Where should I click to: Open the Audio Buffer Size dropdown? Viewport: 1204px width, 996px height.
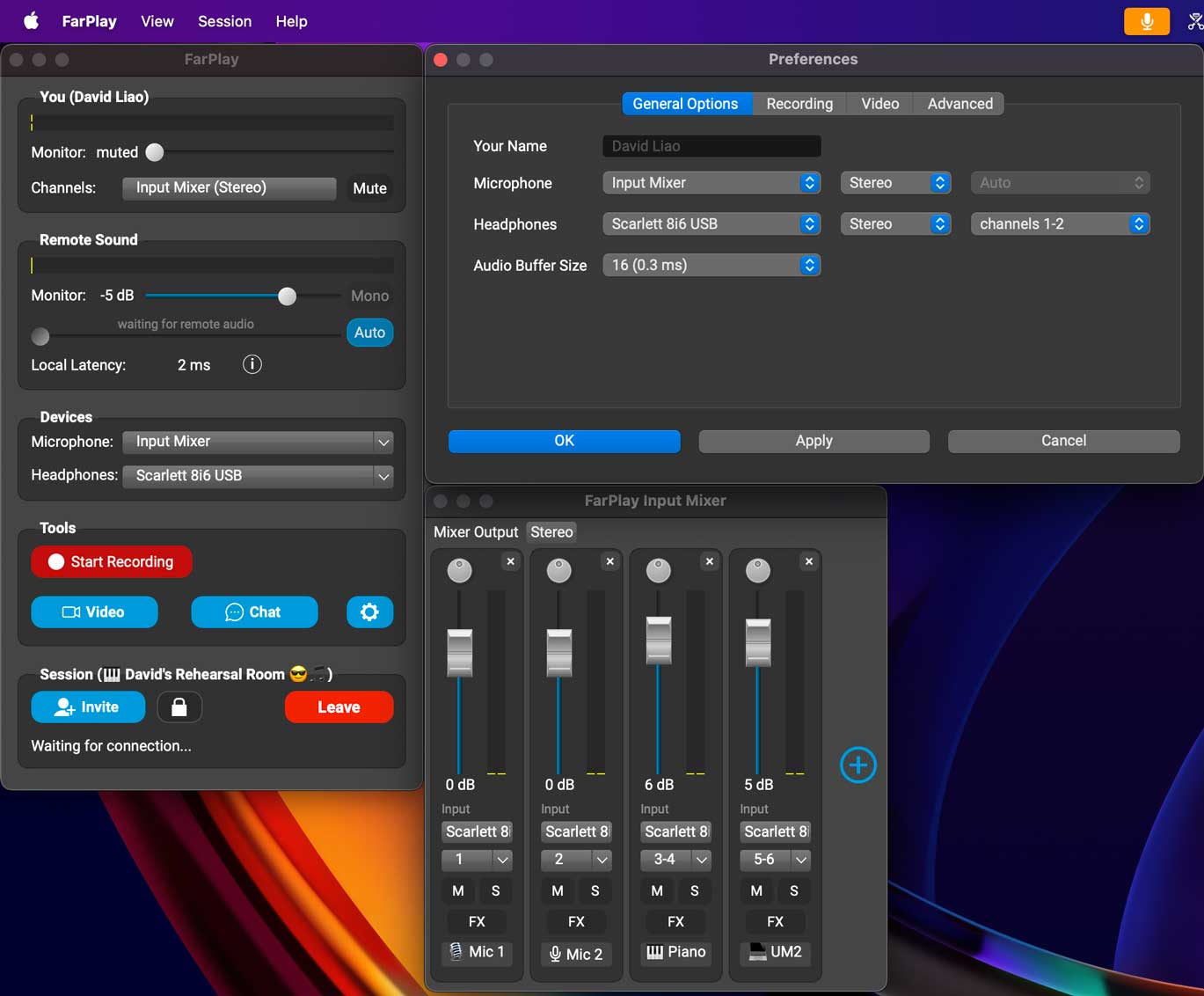711,265
